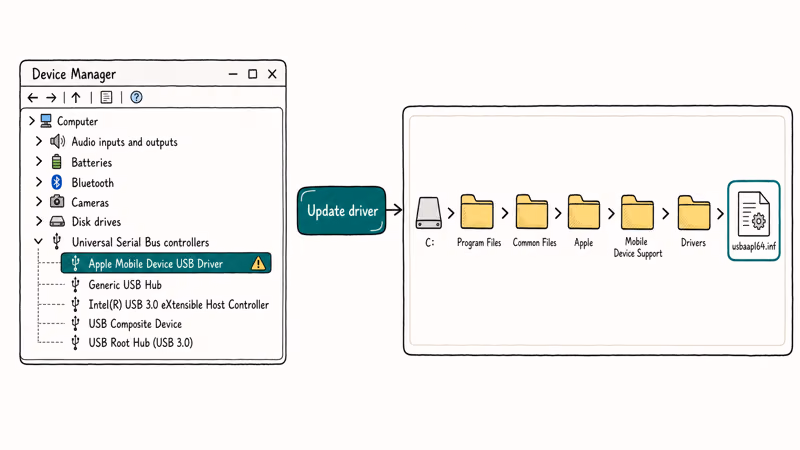
Task: Open the properties sheet toolbar icon
Action: (106, 97)
